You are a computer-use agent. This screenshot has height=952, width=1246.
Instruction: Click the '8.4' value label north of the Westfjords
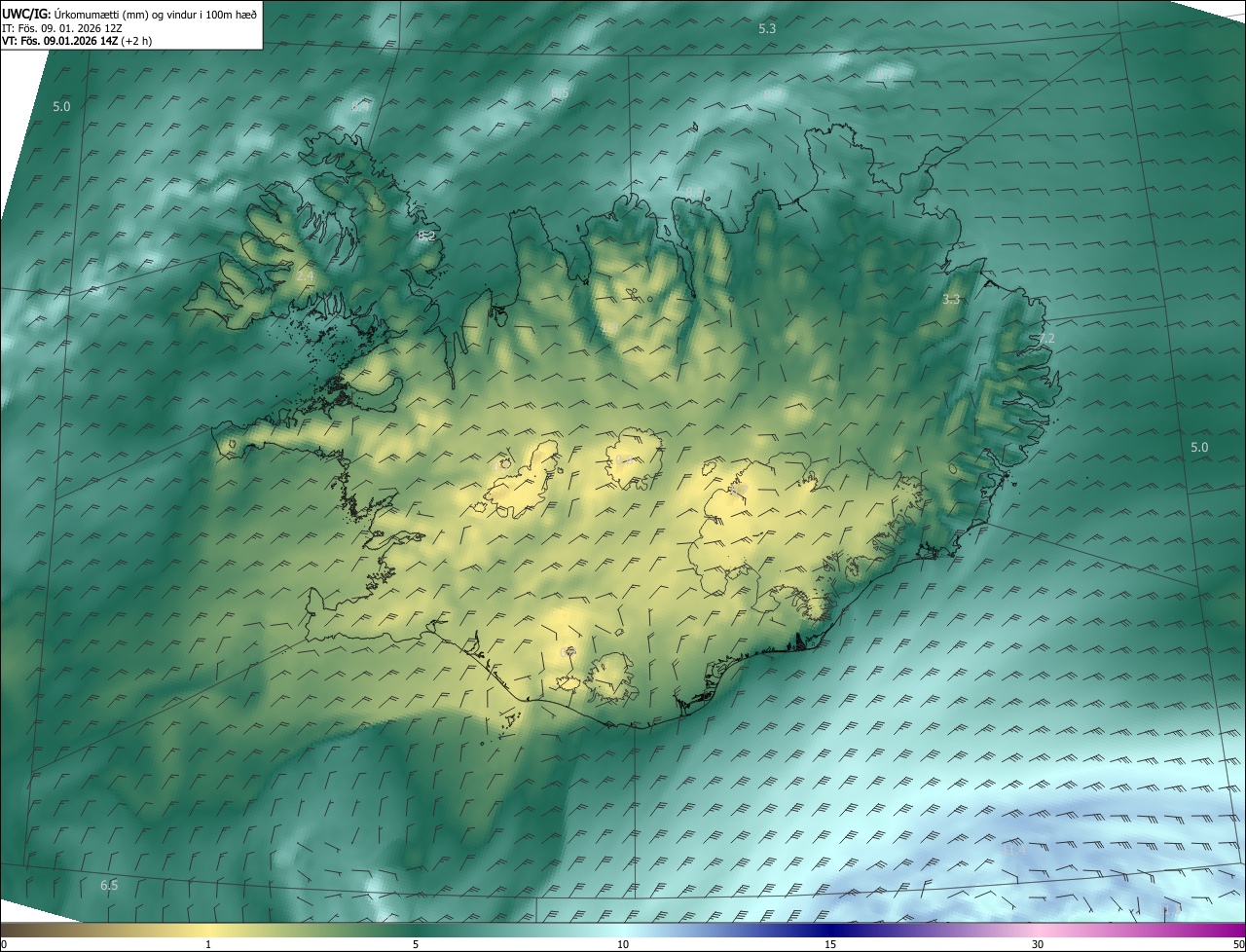coord(361,106)
